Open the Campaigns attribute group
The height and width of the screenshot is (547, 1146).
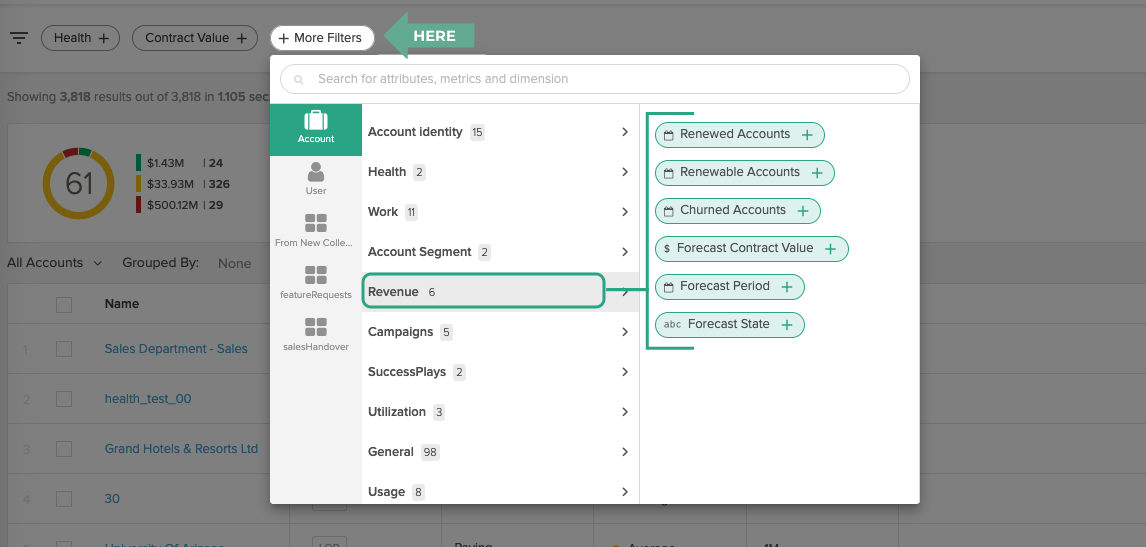coord(500,332)
